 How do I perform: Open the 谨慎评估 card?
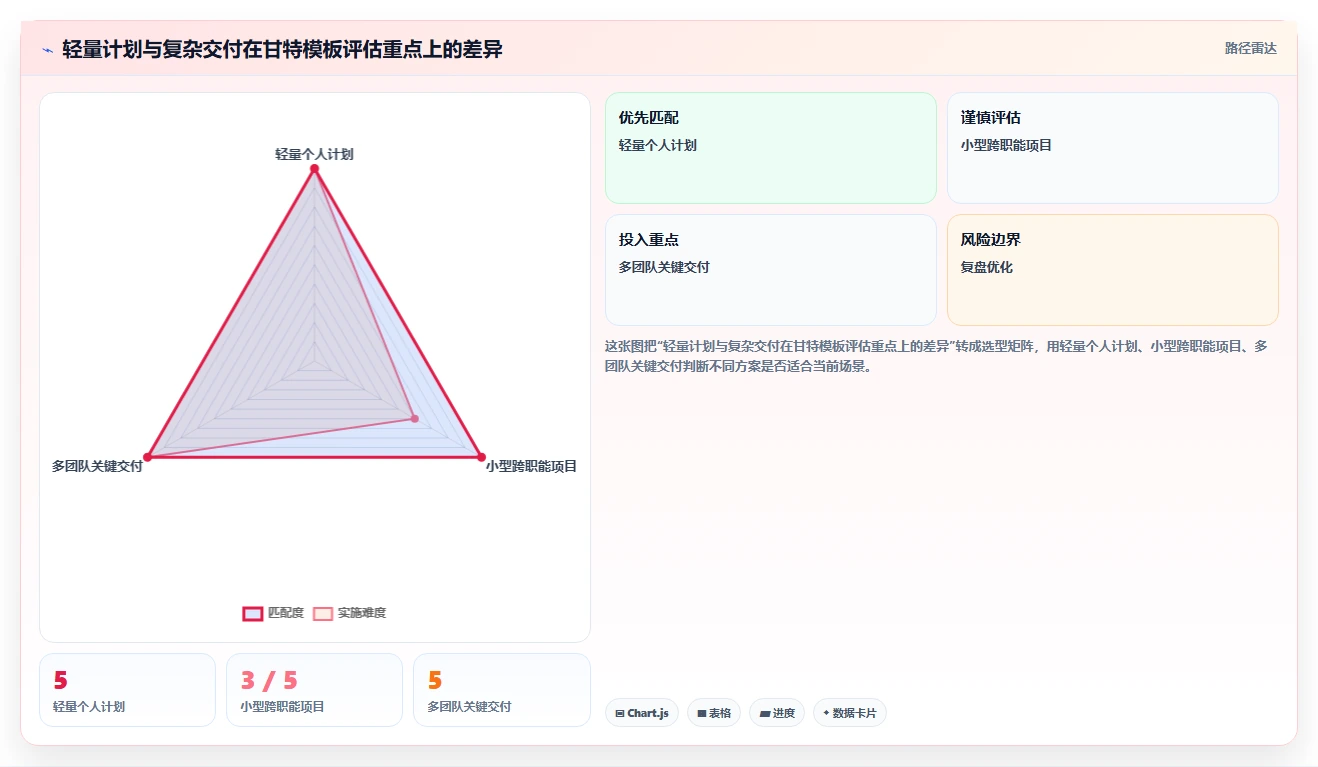tap(1113, 148)
